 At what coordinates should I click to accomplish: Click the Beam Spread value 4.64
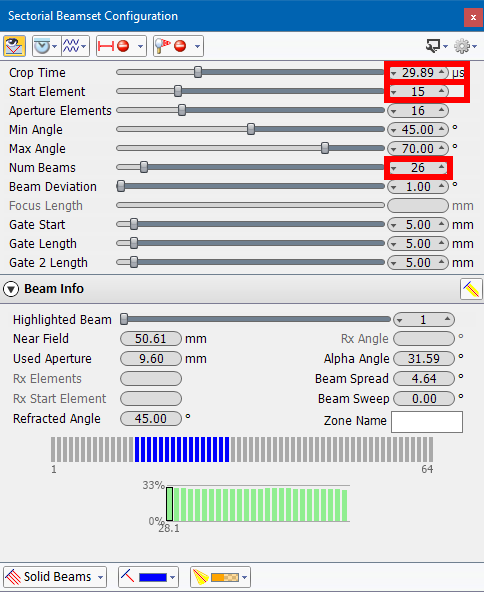[424, 379]
